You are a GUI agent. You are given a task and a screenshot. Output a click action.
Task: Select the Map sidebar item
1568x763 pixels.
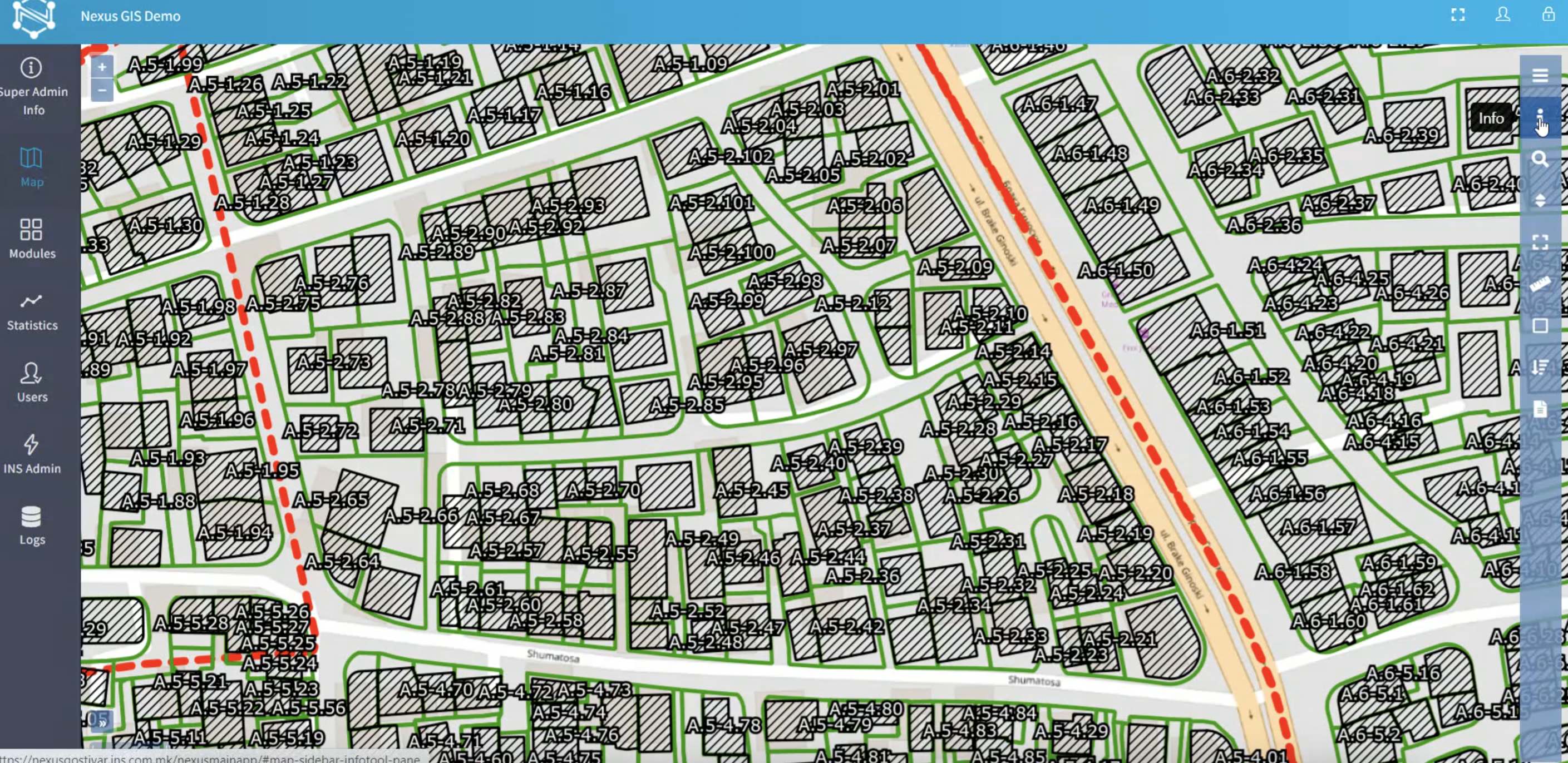(32, 167)
